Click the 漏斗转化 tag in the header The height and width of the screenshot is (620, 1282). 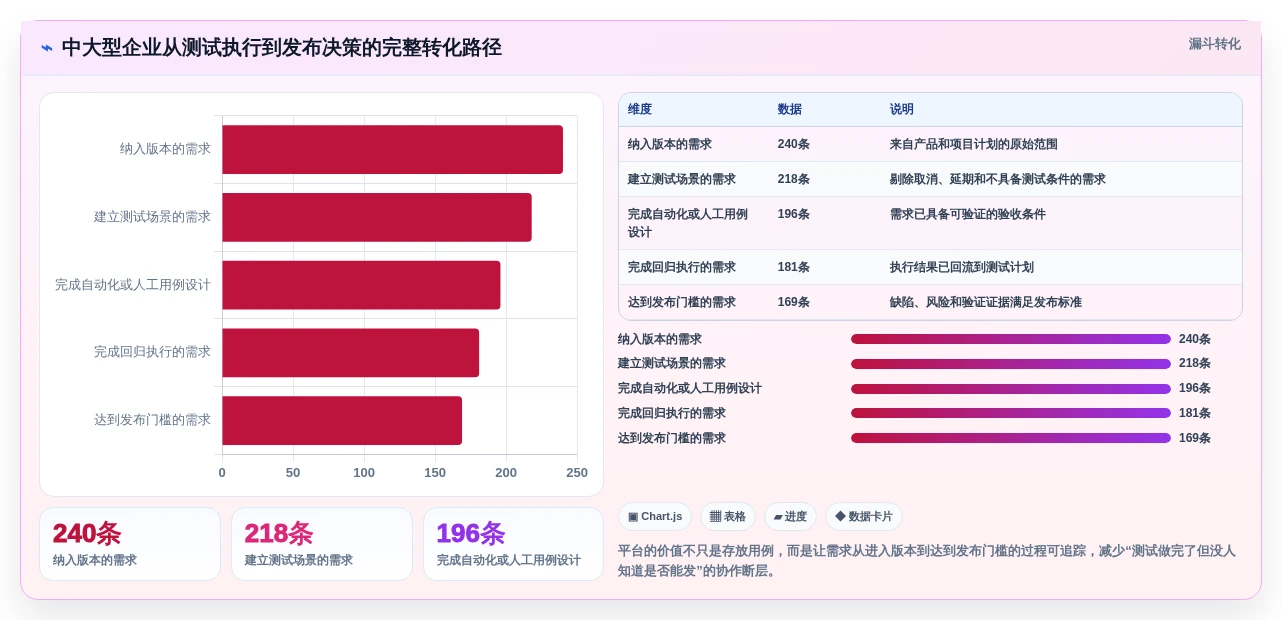(x=1214, y=44)
